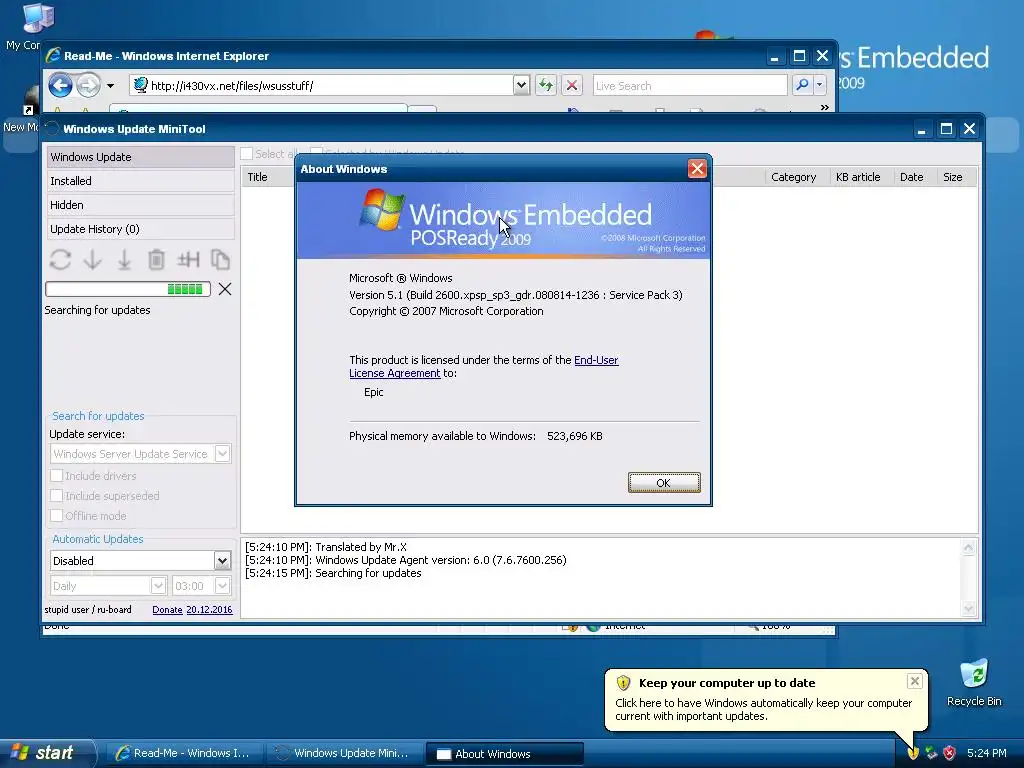Select the Update History (0) tab
This screenshot has width=1024, height=768.
pyautogui.click(x=140, y=229)
